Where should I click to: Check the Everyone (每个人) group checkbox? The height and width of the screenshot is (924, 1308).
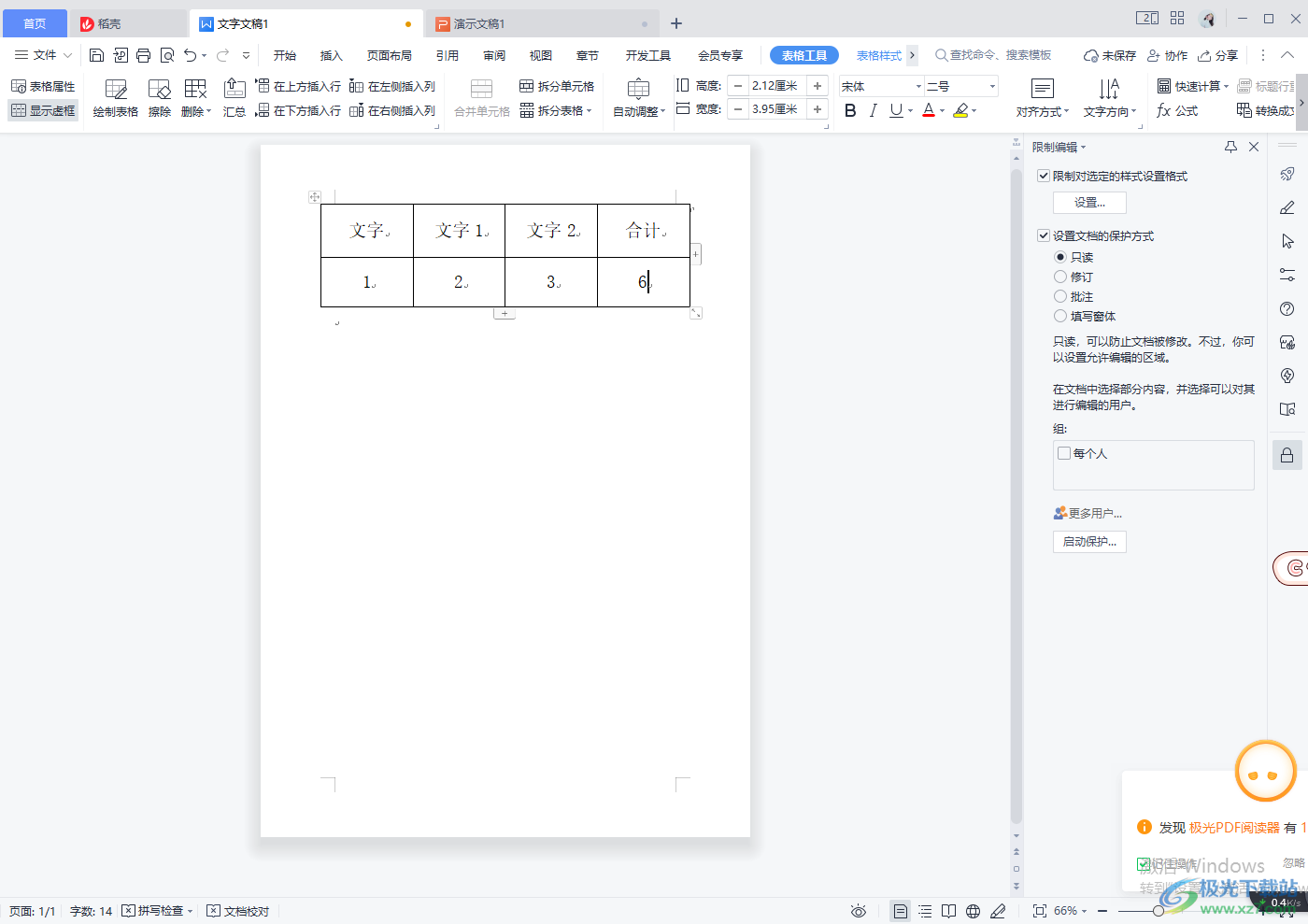coord(1064,453)
